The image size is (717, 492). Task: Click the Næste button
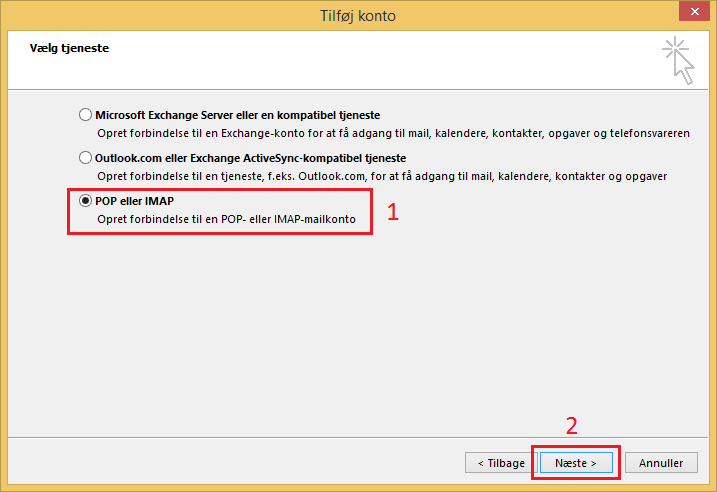coord(576,463)
